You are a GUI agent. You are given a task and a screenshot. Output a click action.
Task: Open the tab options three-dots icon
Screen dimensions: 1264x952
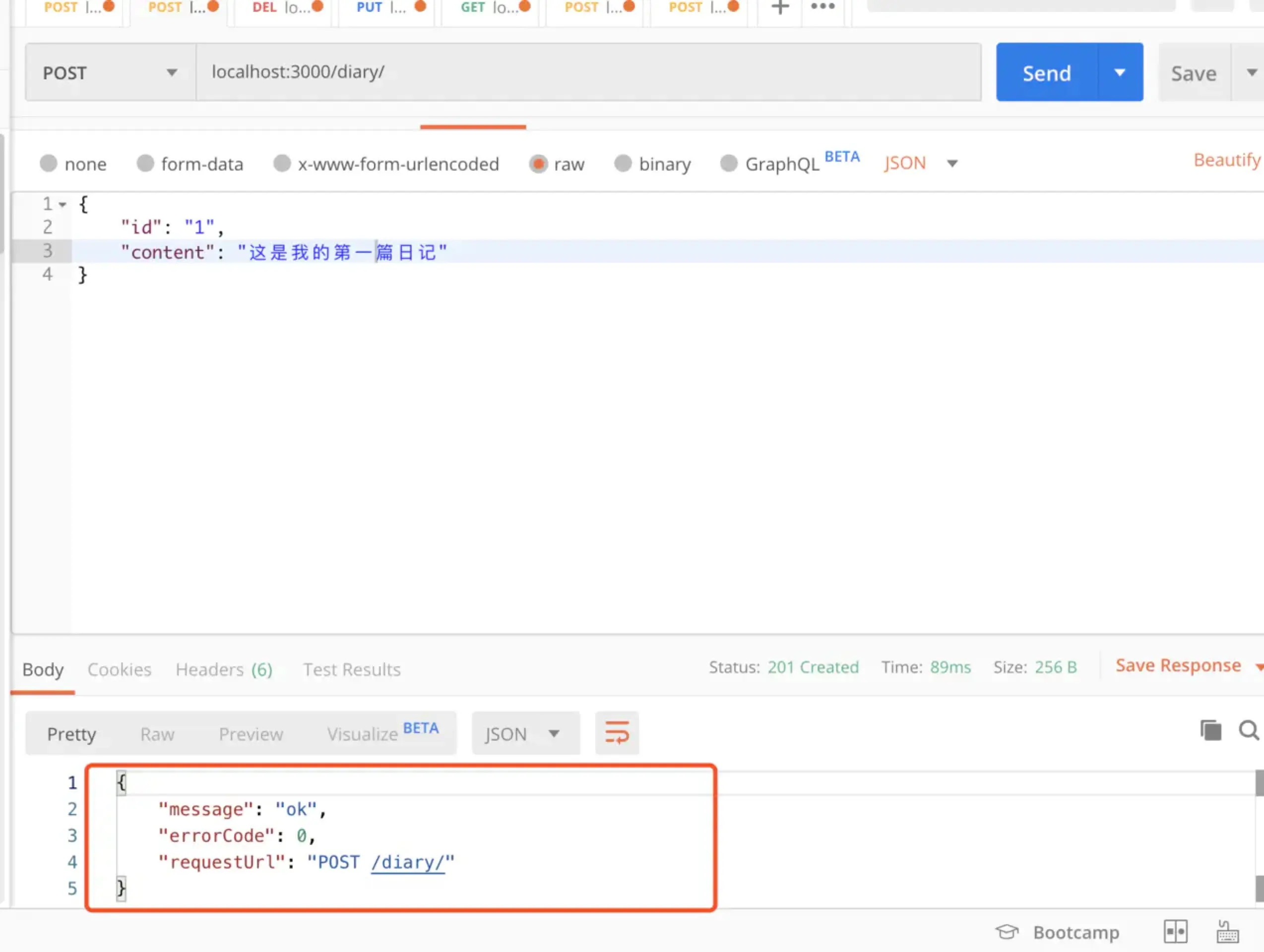pyautogui.click(x=822, y=7)
